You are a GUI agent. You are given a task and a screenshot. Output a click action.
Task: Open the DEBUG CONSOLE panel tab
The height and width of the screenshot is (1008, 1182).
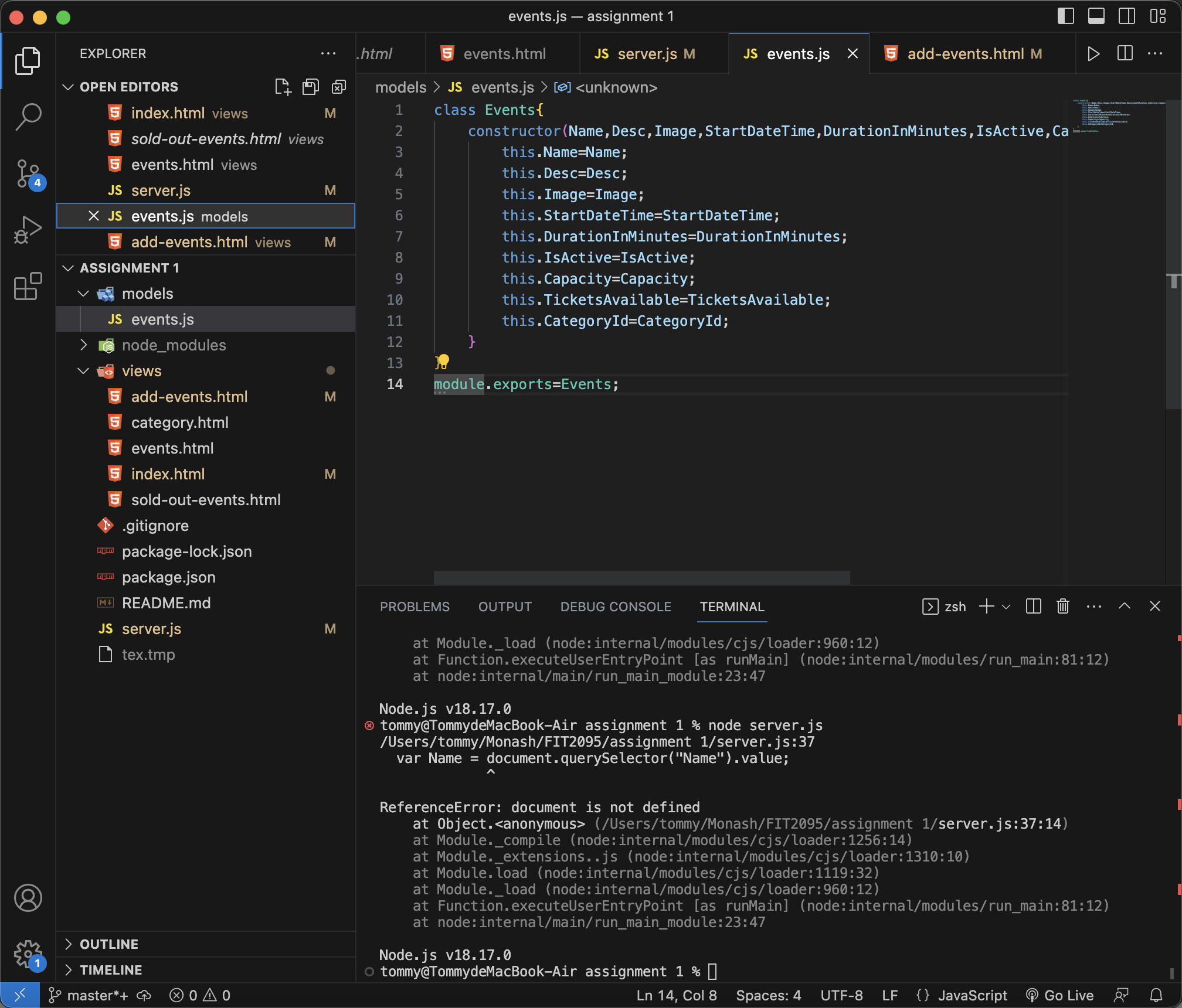pyautogui.click(x=616, y=607)
